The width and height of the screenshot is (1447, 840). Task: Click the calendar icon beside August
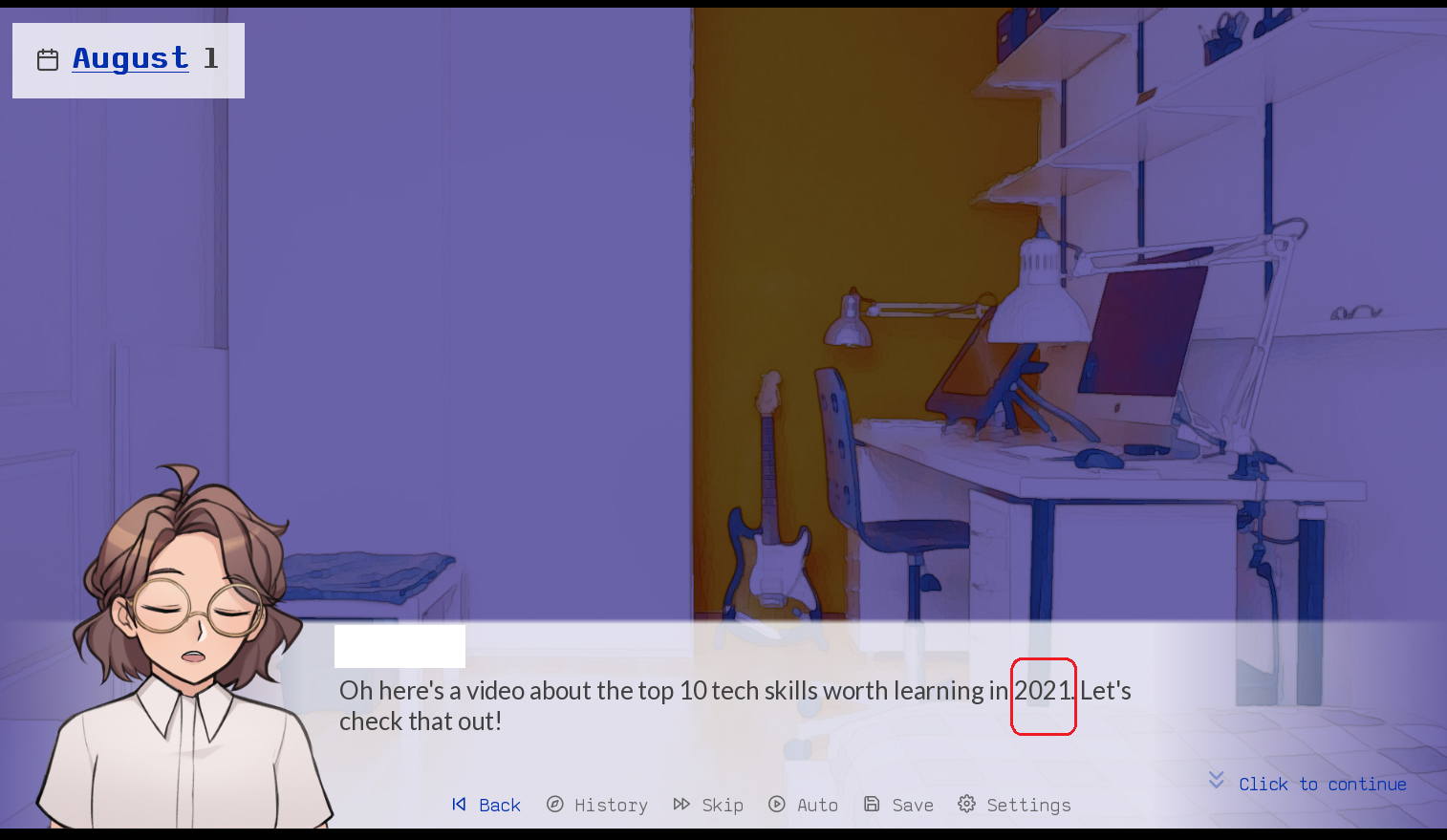click(x=48, y=60)
